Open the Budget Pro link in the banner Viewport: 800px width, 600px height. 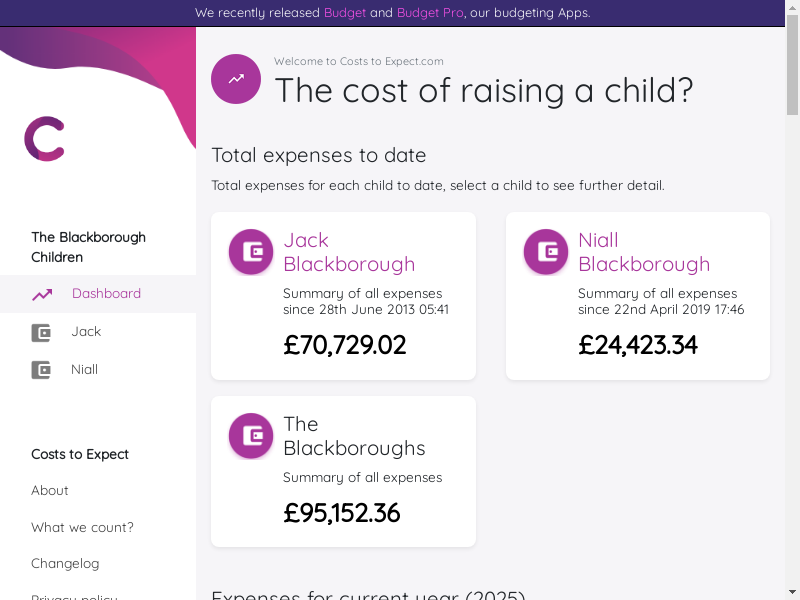tap(429, 13)
